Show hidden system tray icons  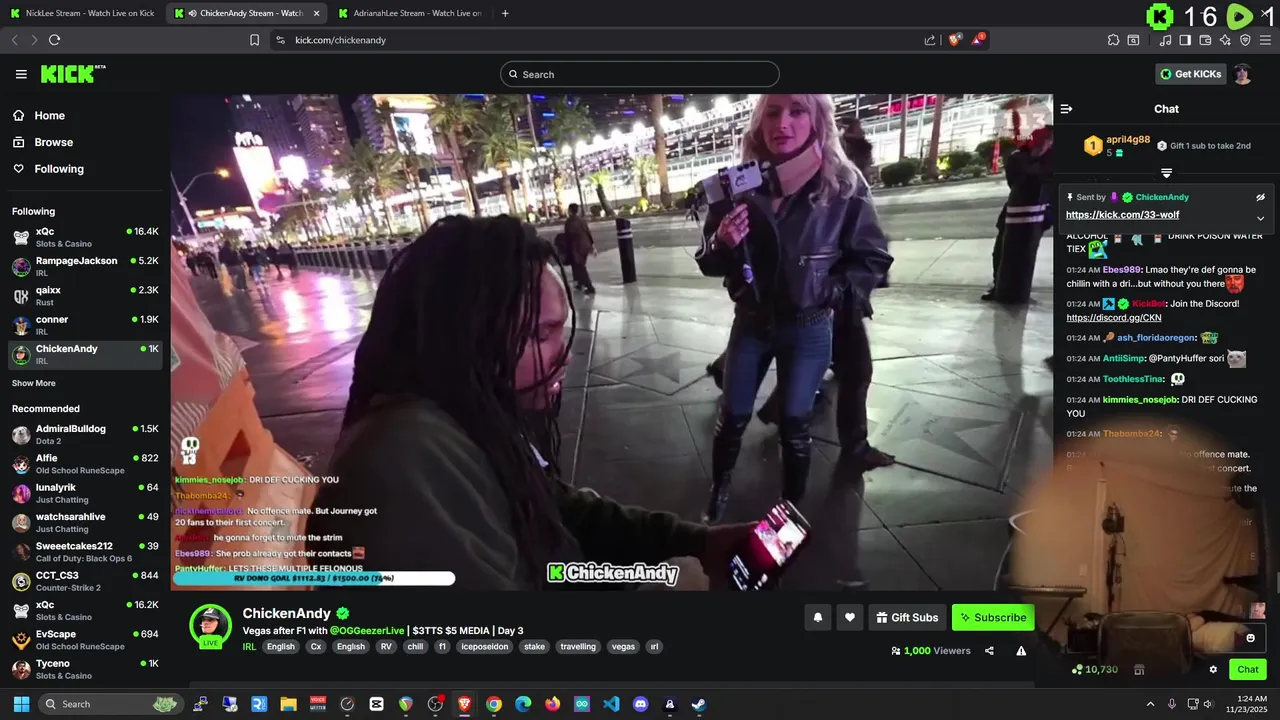point(1150,704)
